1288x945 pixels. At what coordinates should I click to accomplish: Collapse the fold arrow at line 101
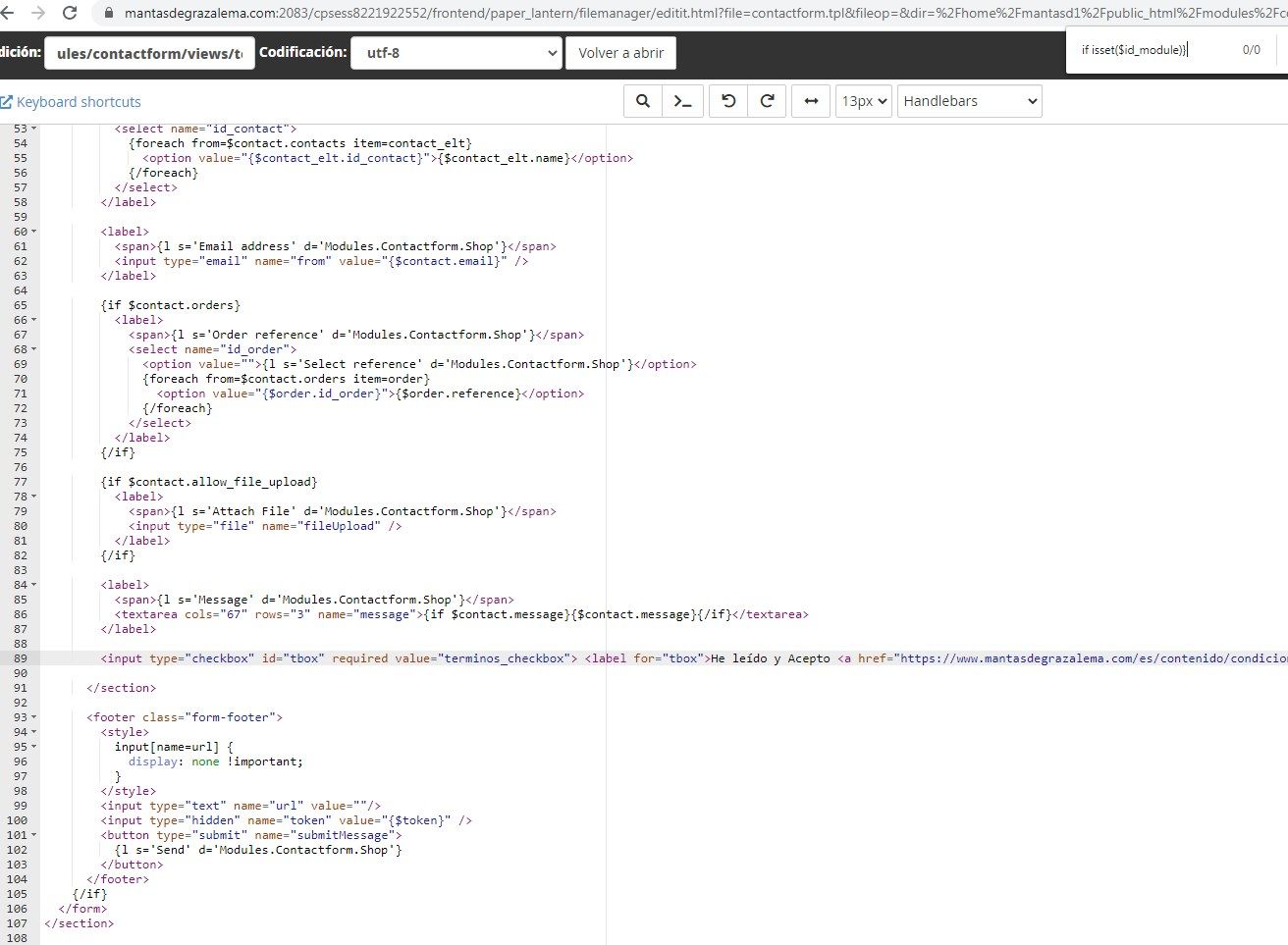click(33, 835)
